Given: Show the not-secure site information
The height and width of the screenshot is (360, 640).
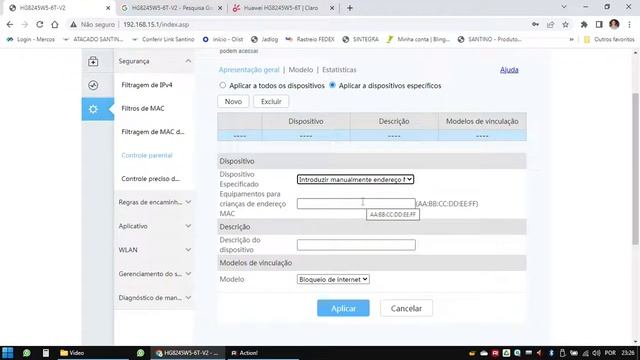Looking at the screenshot, I should click(x=92, y=24).
